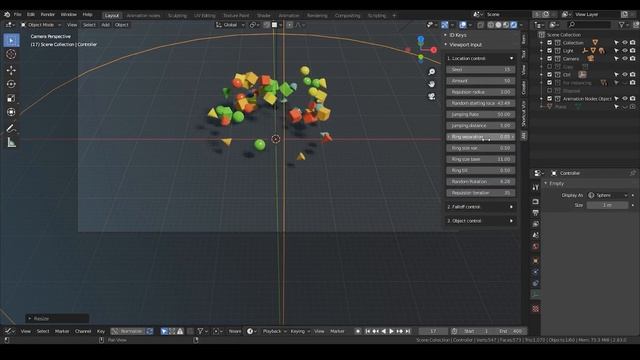This screenshot has height=360, width=640.
Task: Open the File menu
Action: [x=18, y=14]
